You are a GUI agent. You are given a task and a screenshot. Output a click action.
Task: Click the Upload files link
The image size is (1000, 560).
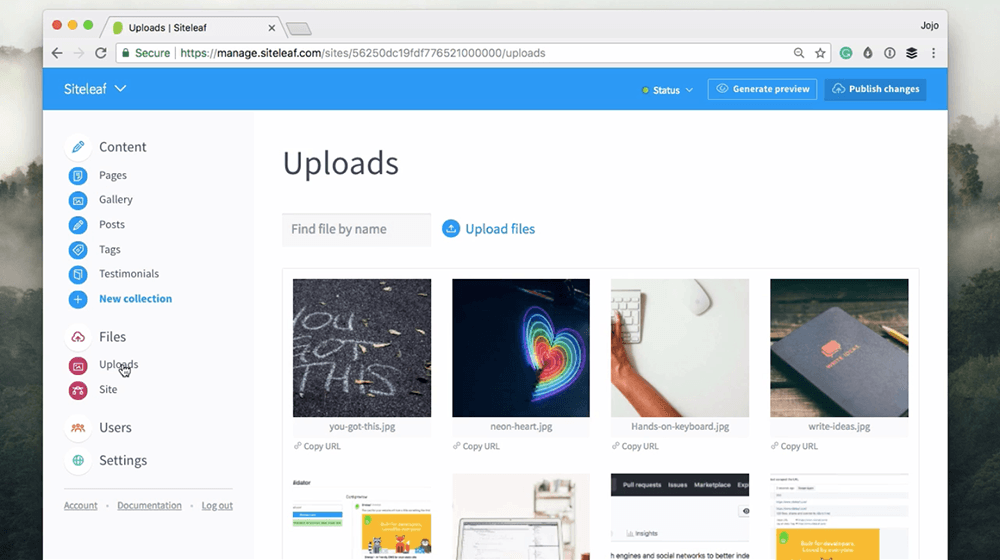coord(500,228)
